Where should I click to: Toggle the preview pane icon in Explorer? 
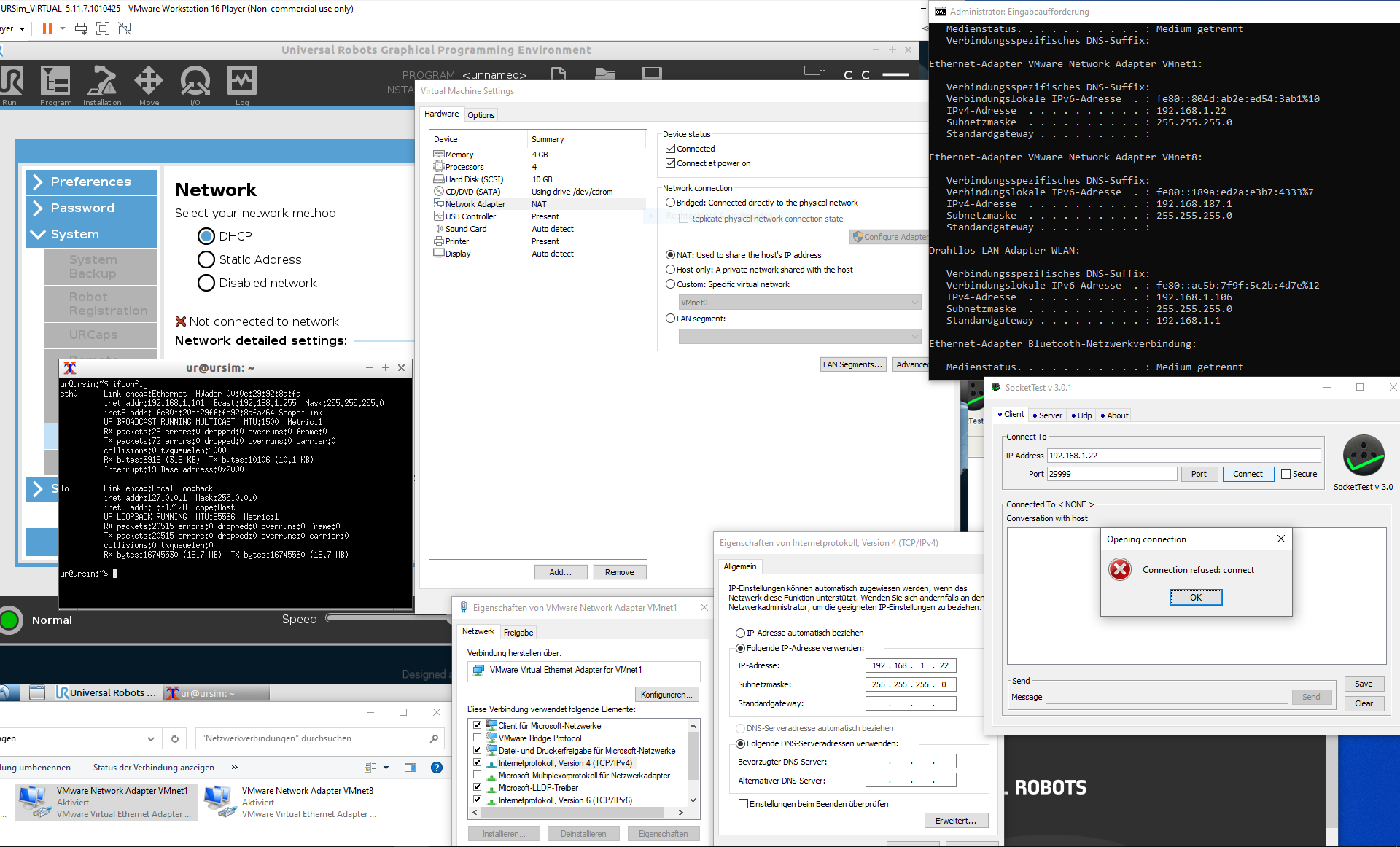[411, 767]
